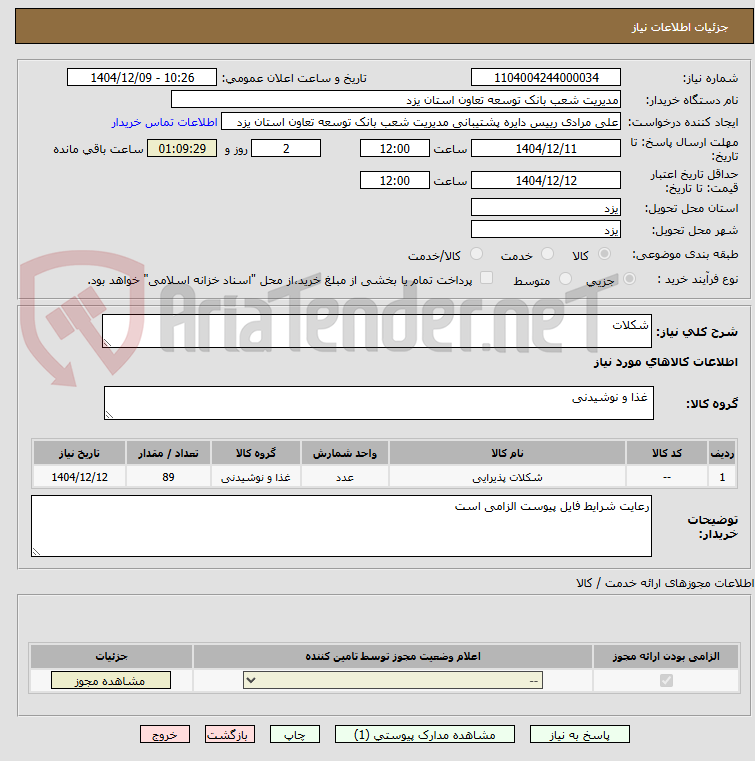
Task: Click the کد کالا column header
Action: click(667, 453)
